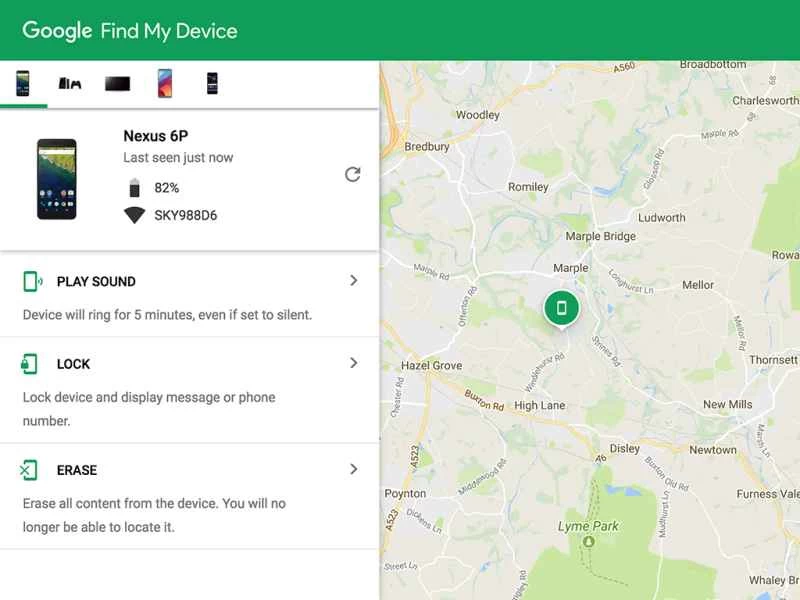Click the Wi-Fi signal icon

(135, 215)
